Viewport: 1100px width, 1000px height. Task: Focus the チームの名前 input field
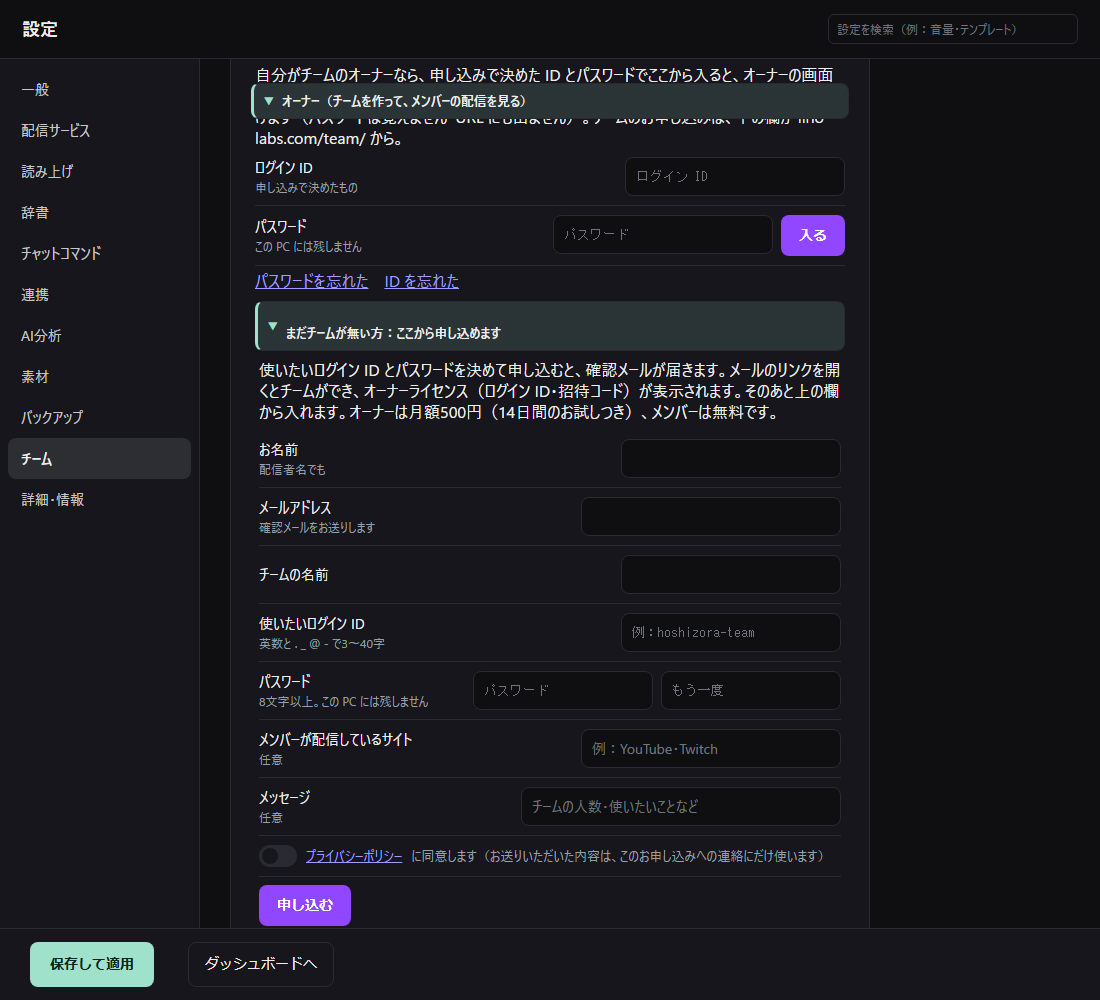click(730, 575)
